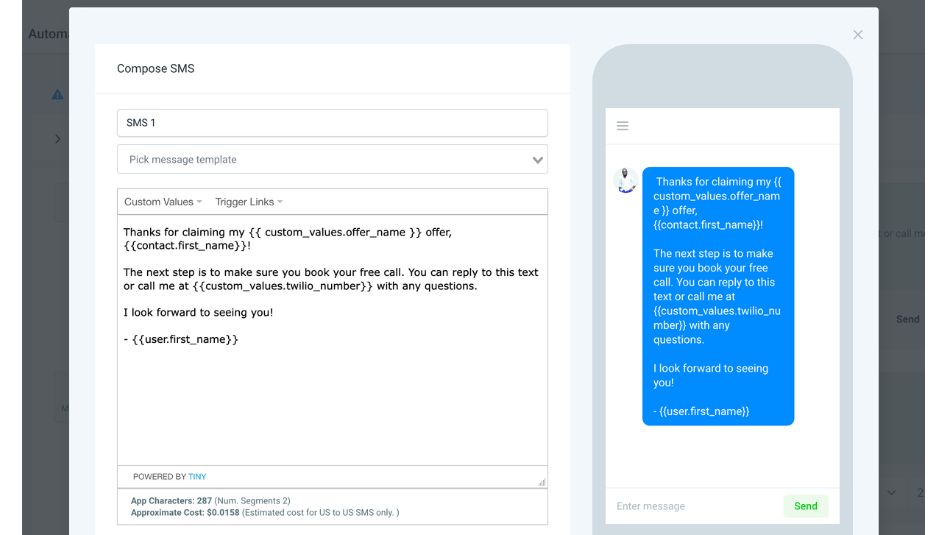Click the {{user.first_name}} line in editor

[x=181, y=339]
